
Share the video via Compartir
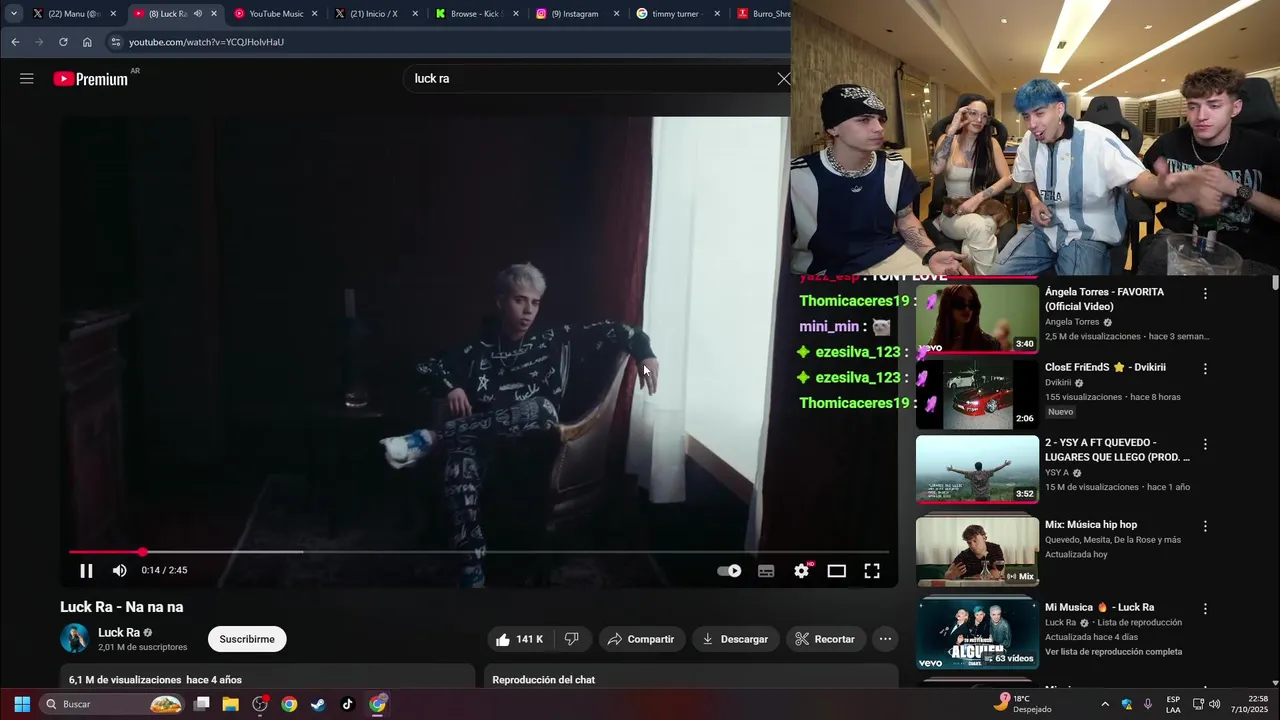click(x=641, y=639)
